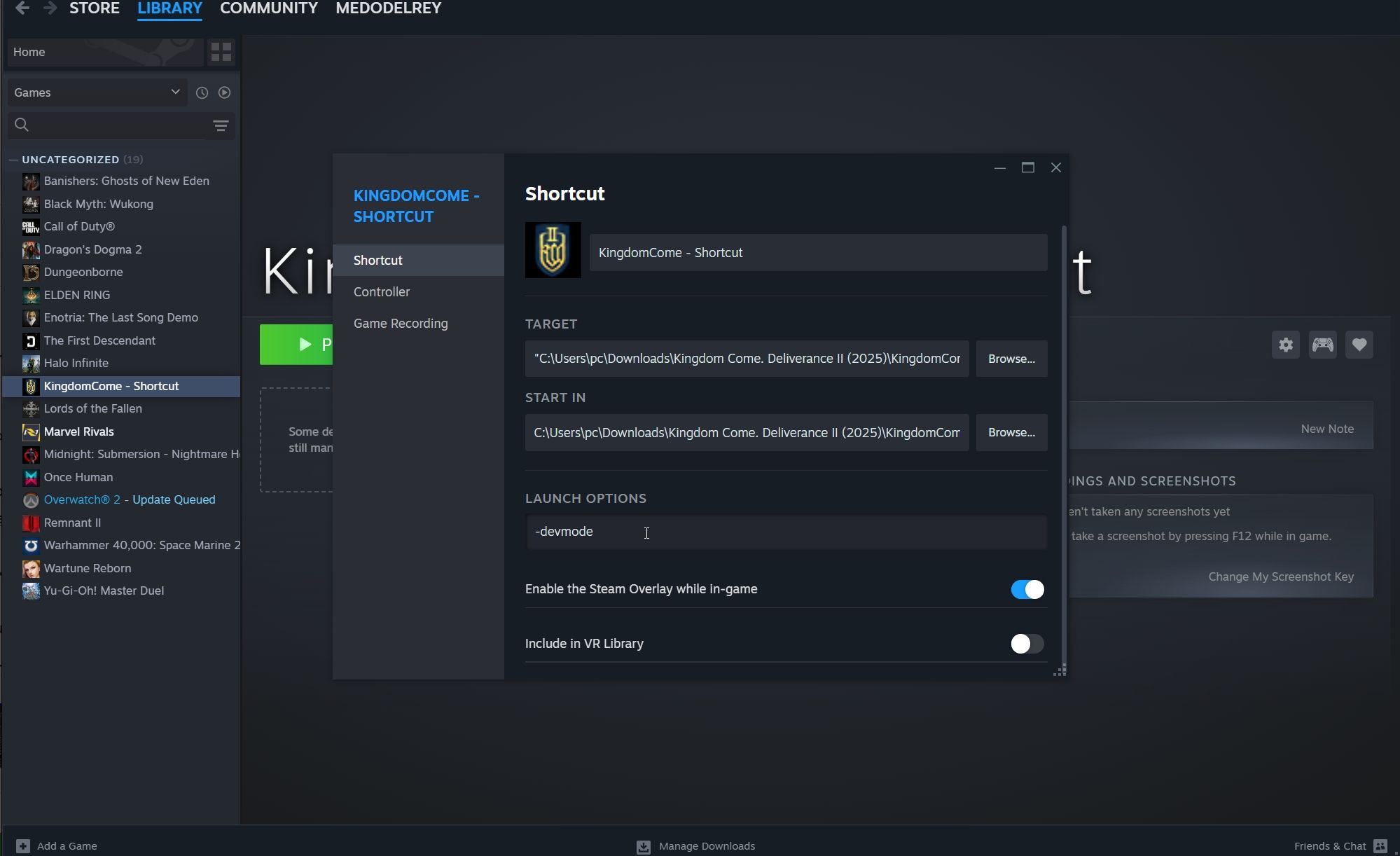Click the Warhammer 40,000 Space Marine 2 icon

pos(29,545)
